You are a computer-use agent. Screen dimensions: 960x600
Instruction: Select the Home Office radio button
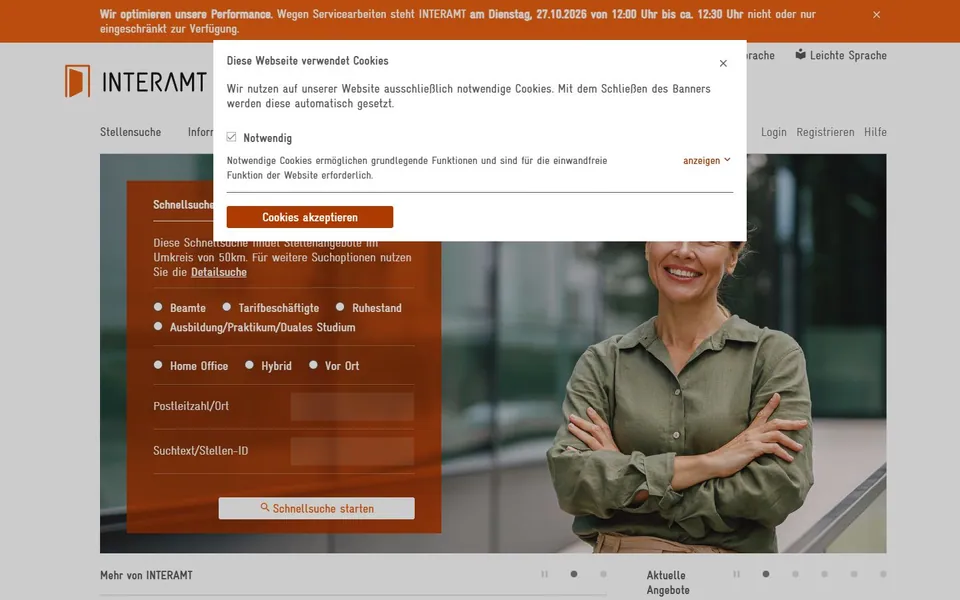[158, 365]
